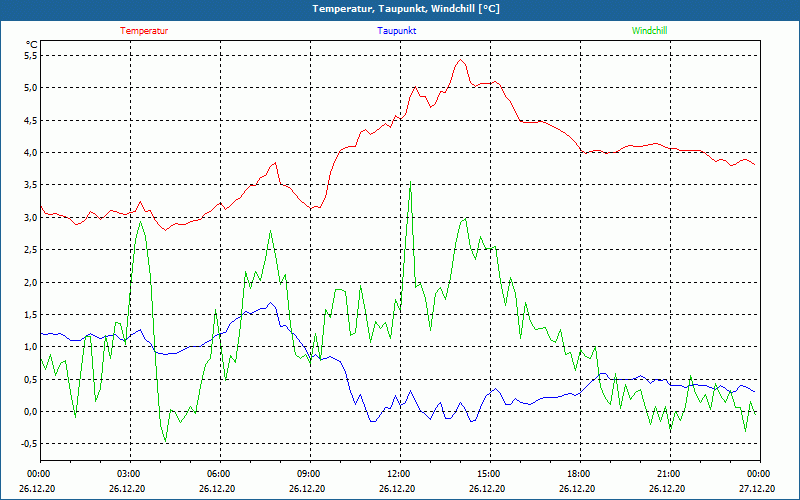Click the 2,5 y-axis value
The width and height of the screenshot is (800, 500).
tap(31, 249)
